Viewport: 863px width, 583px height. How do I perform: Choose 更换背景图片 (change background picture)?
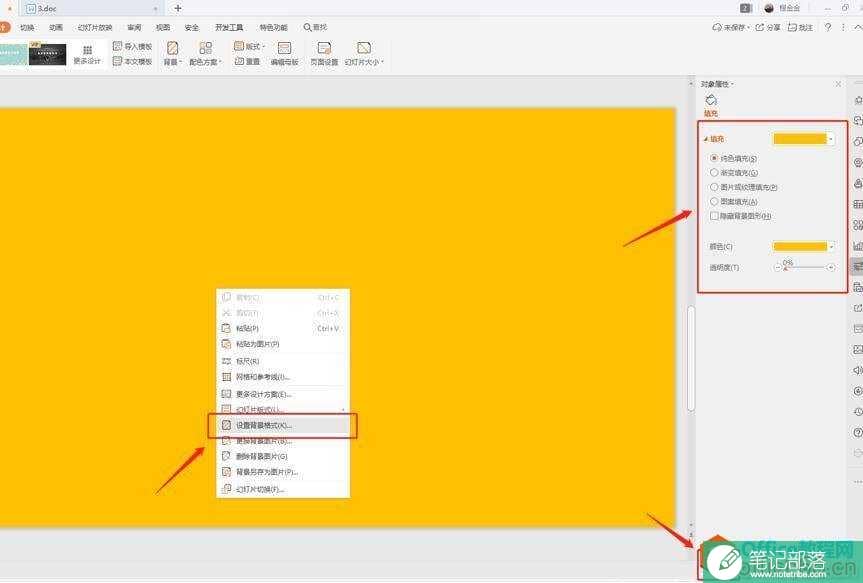tap(283, 442)
